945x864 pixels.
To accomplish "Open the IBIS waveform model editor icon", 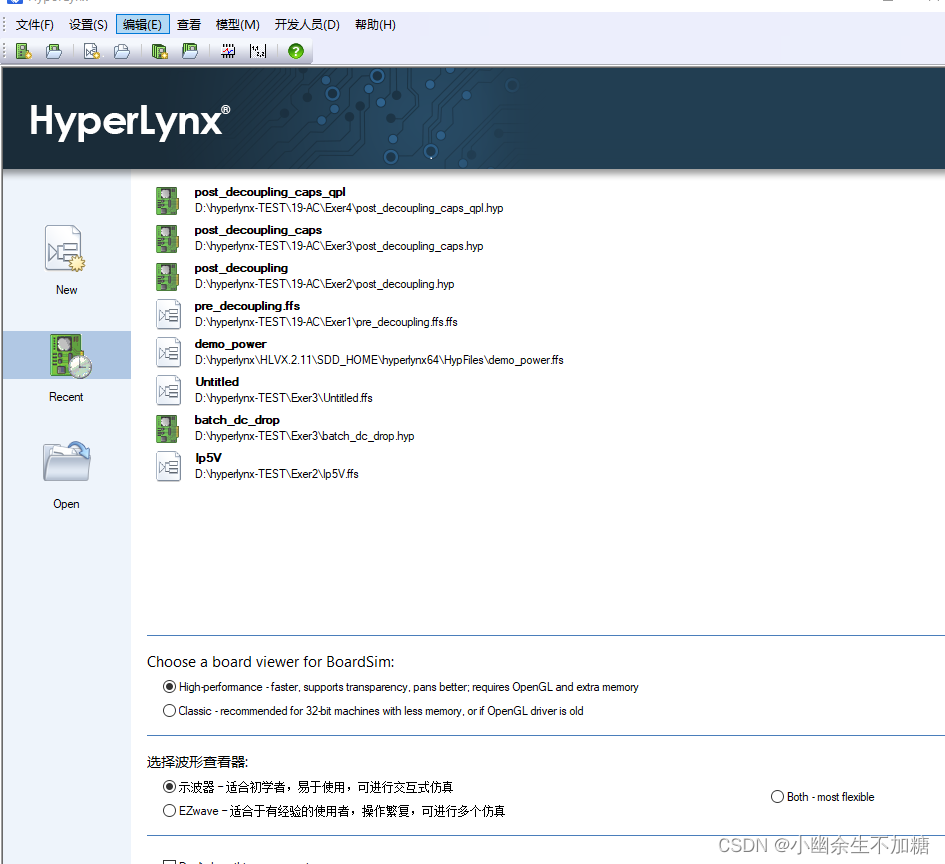I will pyautogui.click(x=228, y=51).
